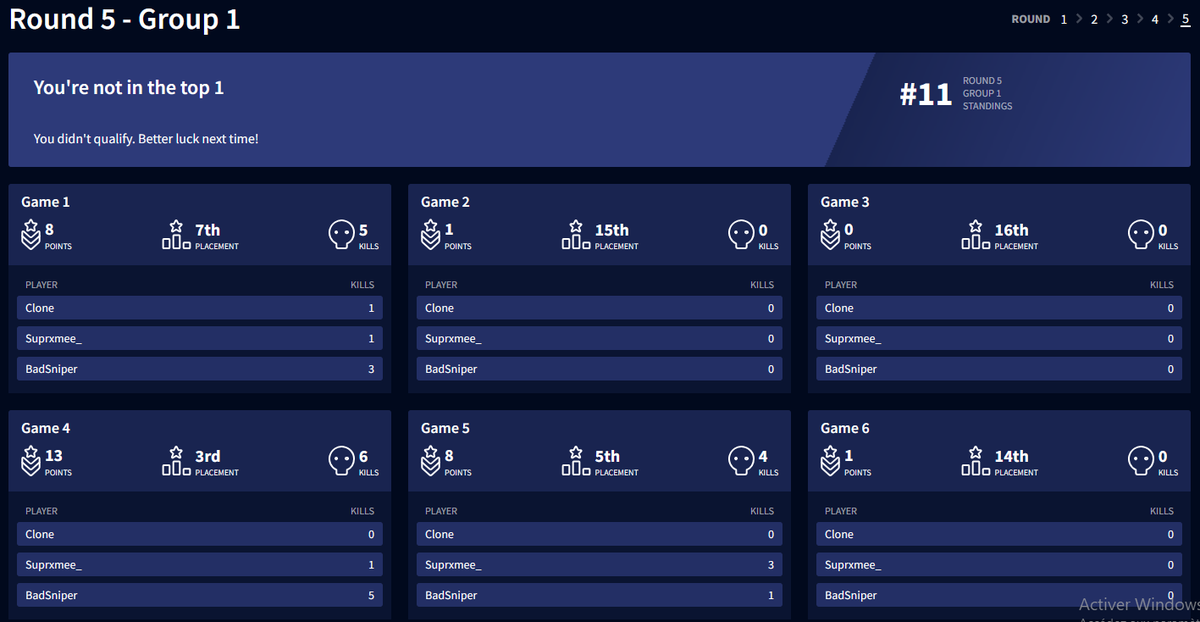The image size is (1200, 622).
Task: Click the 7th placement value in Game 1
Action: pyautogui.click(x=207, y=230)
